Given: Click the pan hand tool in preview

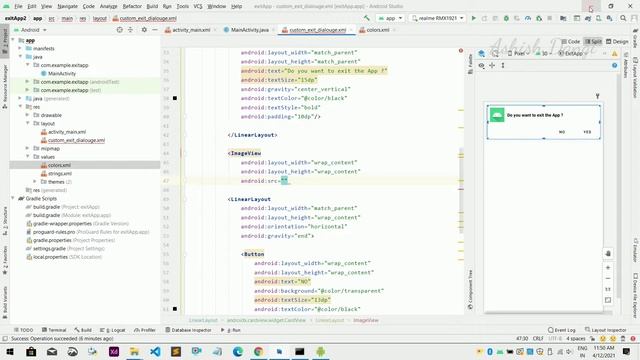Looking at the screenshot, I should [608, 253].
